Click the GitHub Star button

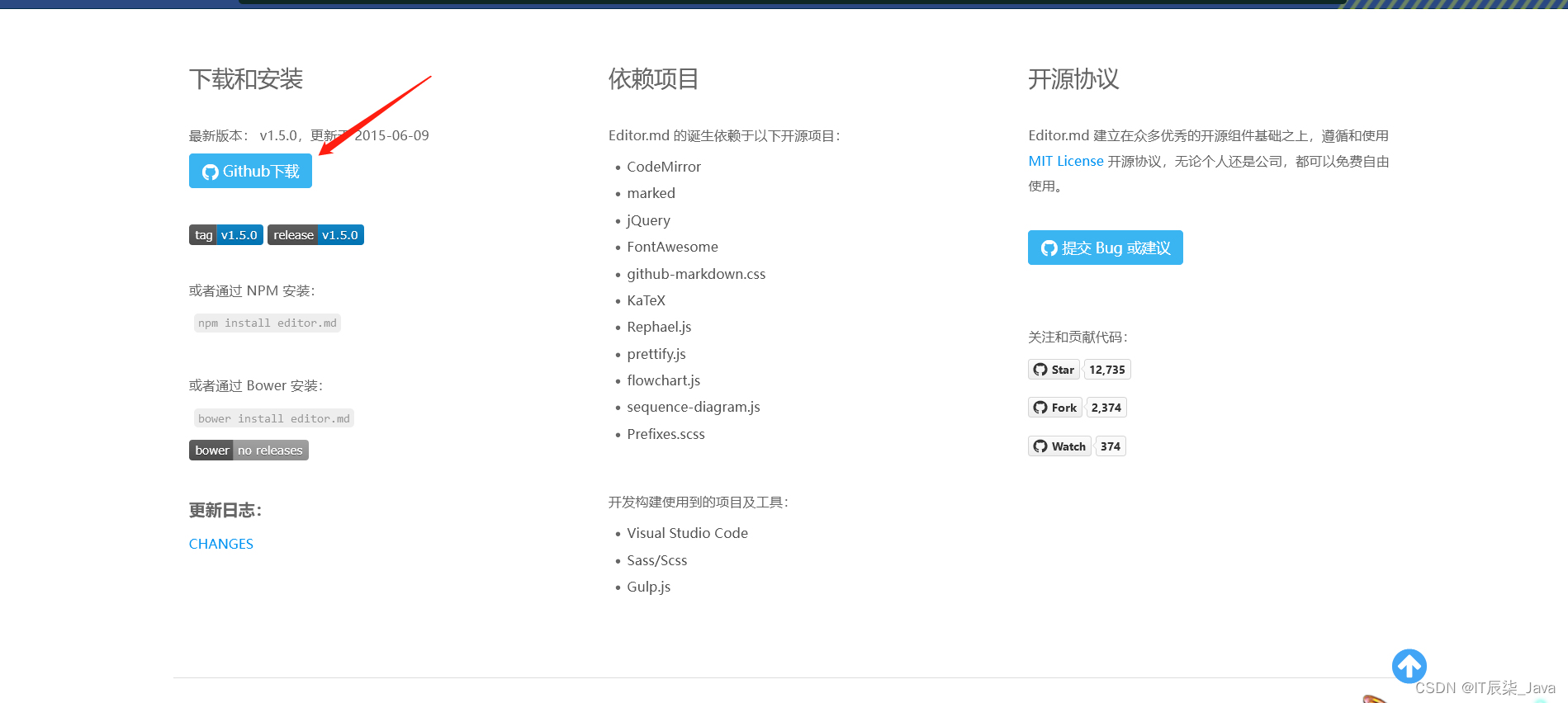pos(1054,369)
